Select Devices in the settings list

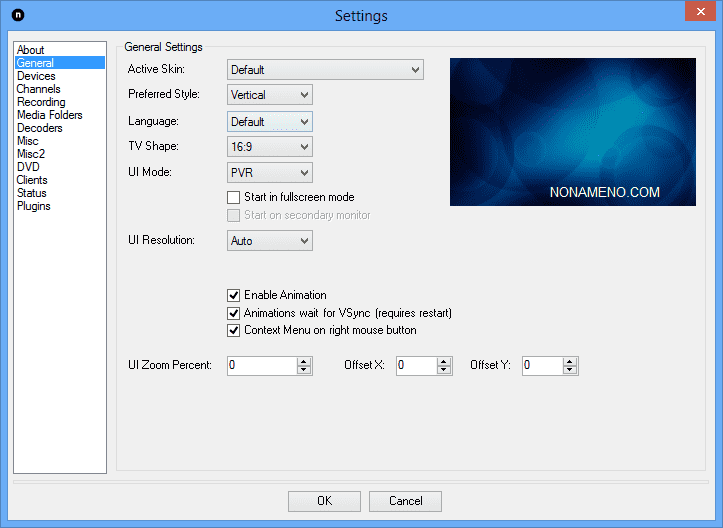[x=36, y=76]
